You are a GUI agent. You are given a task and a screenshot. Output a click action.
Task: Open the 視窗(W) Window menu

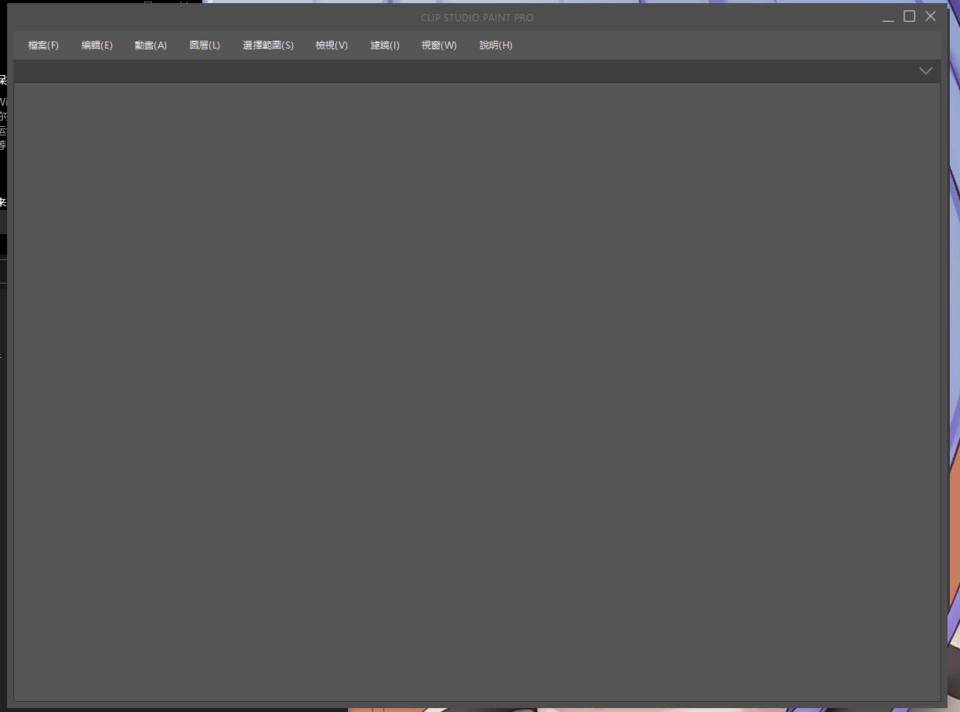click(438, 45)
